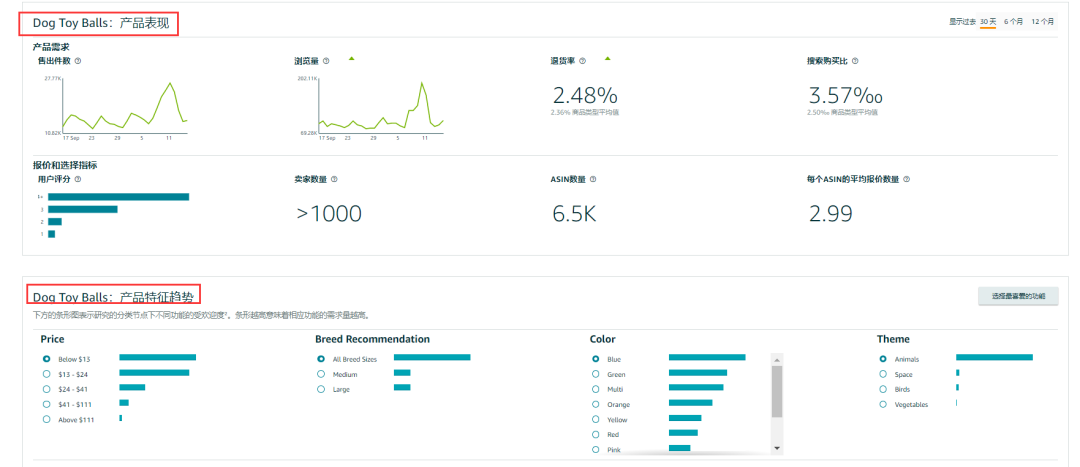This screenshot has height=467, width=1080.
Task: Switch time range to 12个月
Action: pos(1042,21)
